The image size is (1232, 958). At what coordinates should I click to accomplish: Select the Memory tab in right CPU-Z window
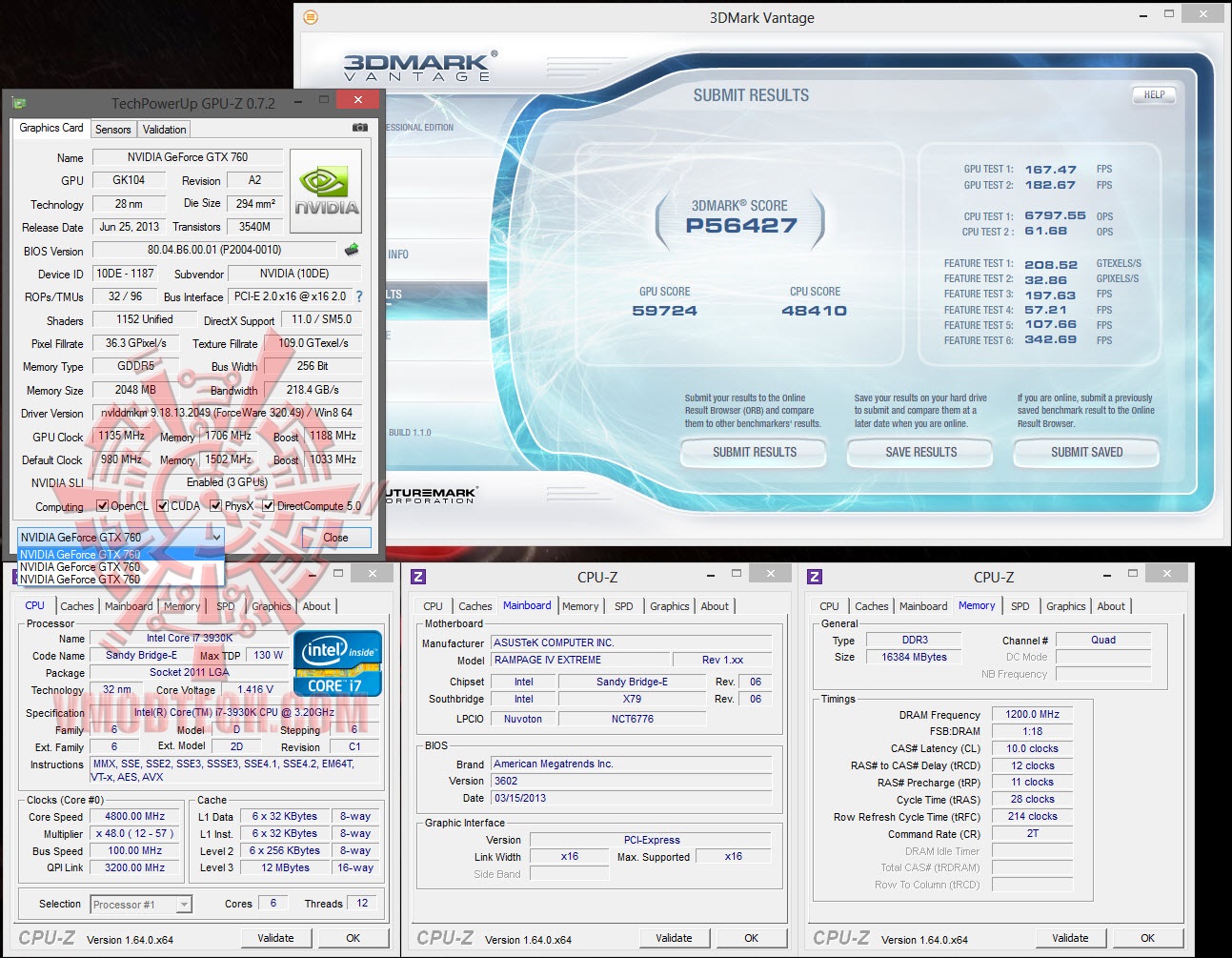point(977,605)
